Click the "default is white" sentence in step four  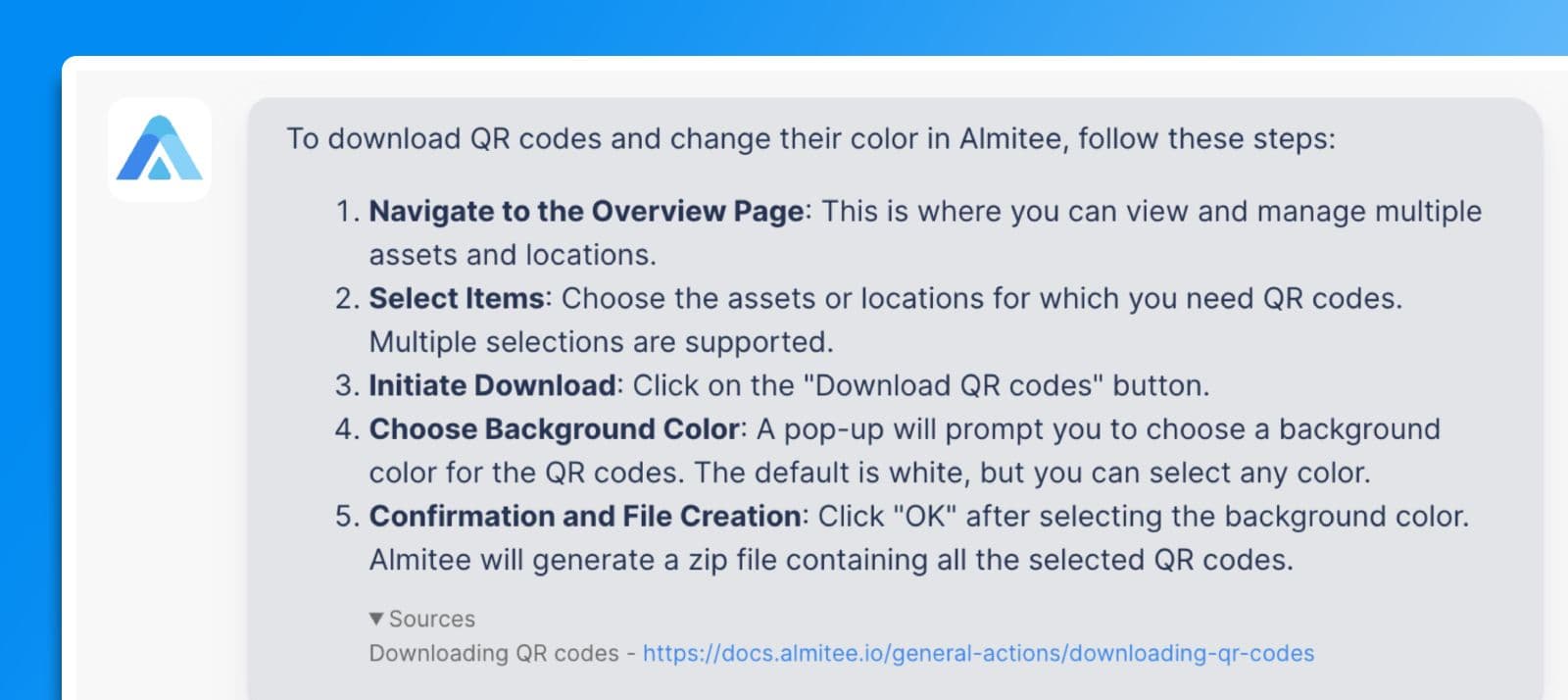[x=1032, y=473]
